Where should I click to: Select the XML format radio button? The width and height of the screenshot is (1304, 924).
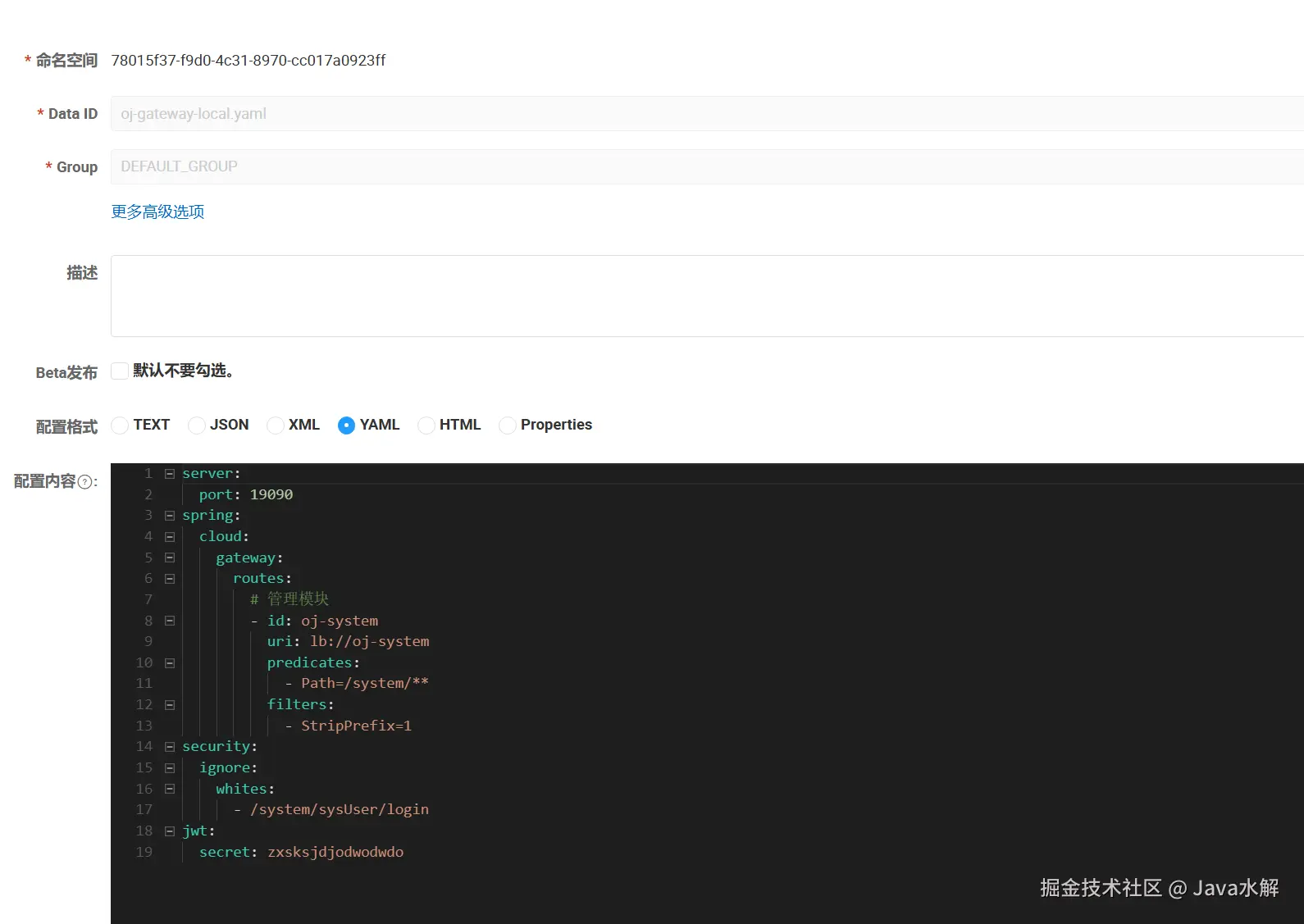pyautogui.click(x=275, y=425)
